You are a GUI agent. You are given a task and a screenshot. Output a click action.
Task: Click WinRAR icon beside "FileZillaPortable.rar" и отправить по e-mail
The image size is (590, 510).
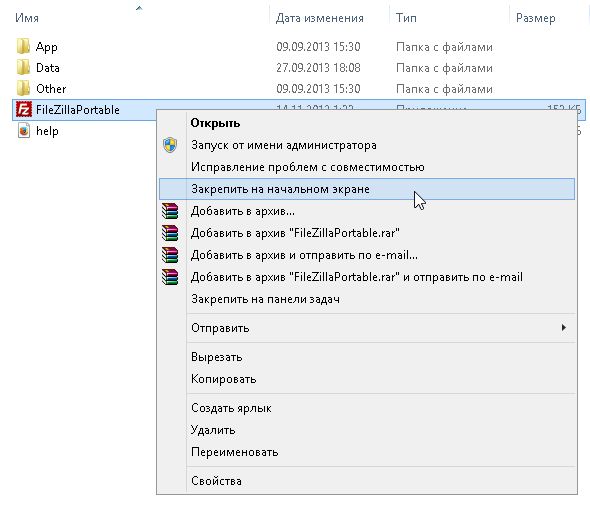pos(170,277)
